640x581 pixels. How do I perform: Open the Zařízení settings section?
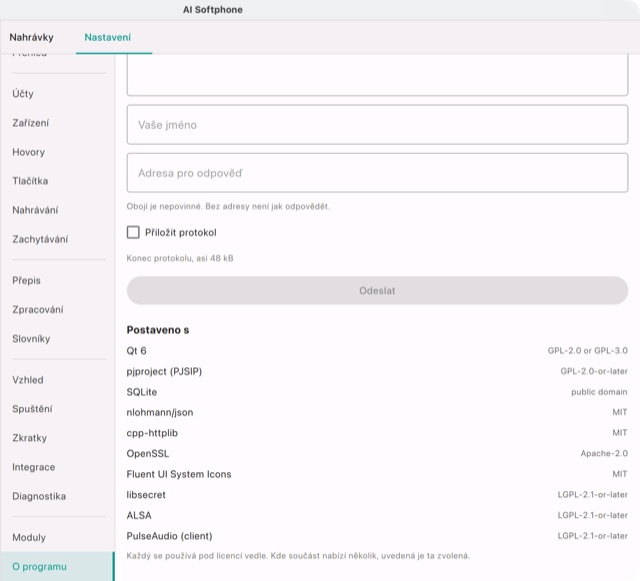[x=57, y=123]
